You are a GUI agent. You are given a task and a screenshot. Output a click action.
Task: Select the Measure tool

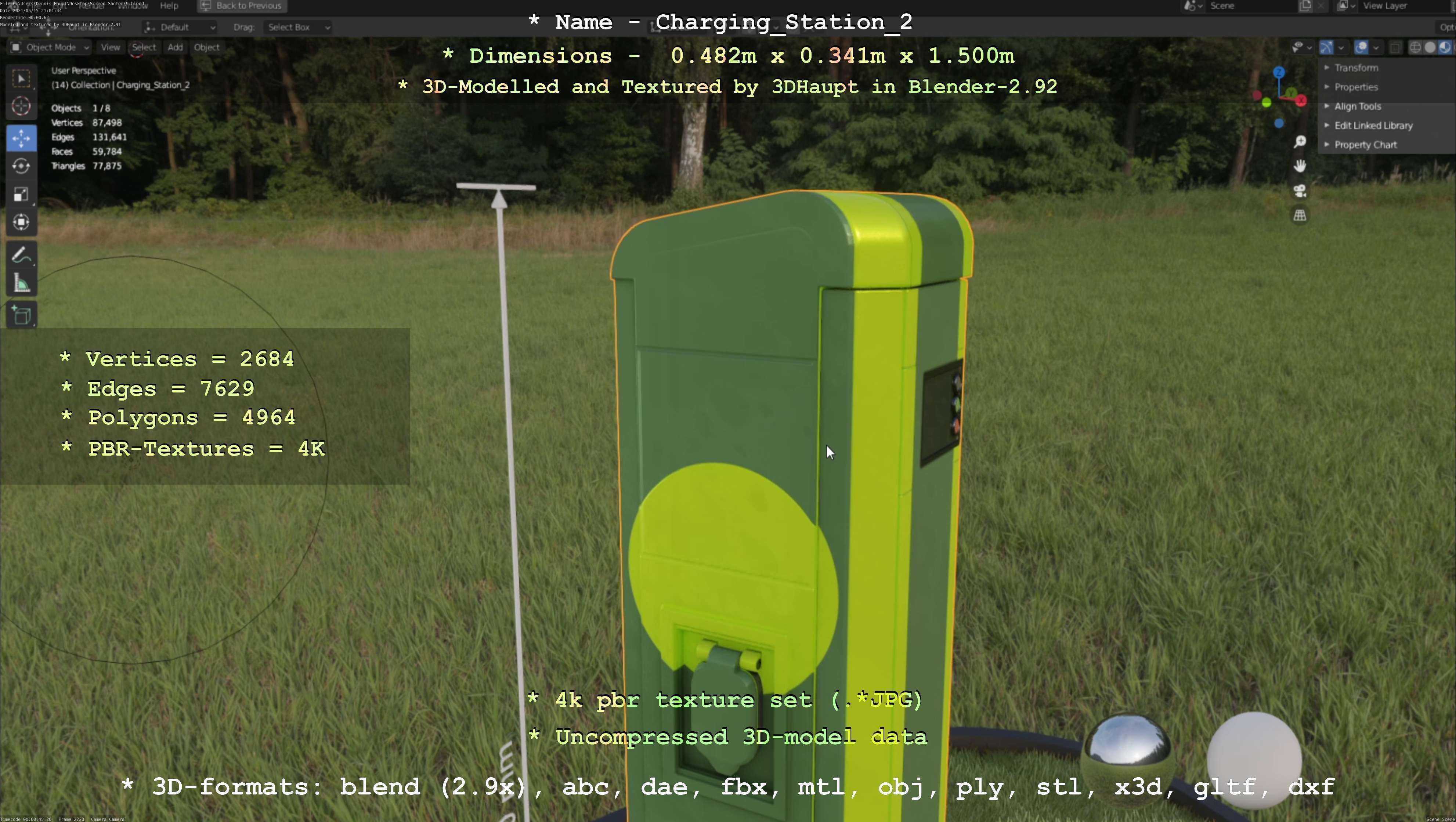tap(21, 283)
